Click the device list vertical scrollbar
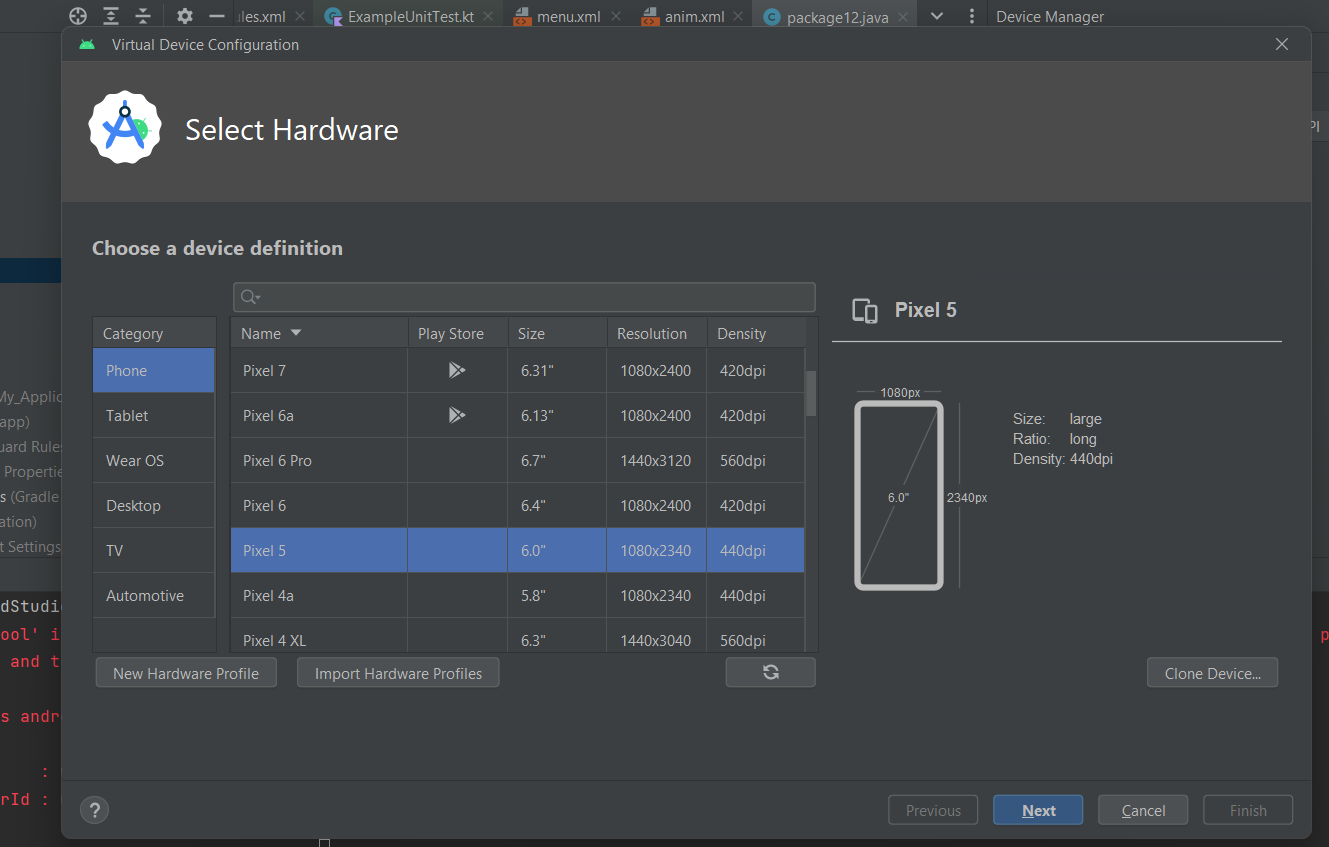 (x=811, y=393)
